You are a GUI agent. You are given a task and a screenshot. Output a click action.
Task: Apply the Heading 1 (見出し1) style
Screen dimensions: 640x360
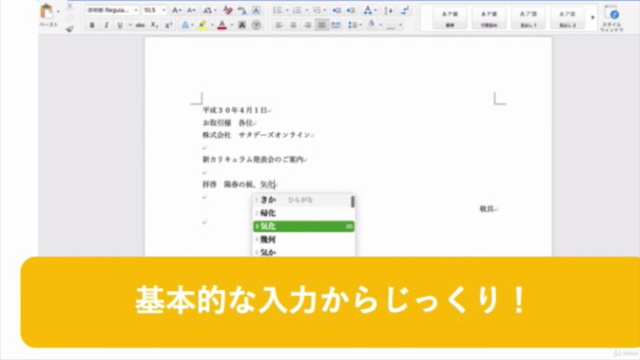click(528, 19)
